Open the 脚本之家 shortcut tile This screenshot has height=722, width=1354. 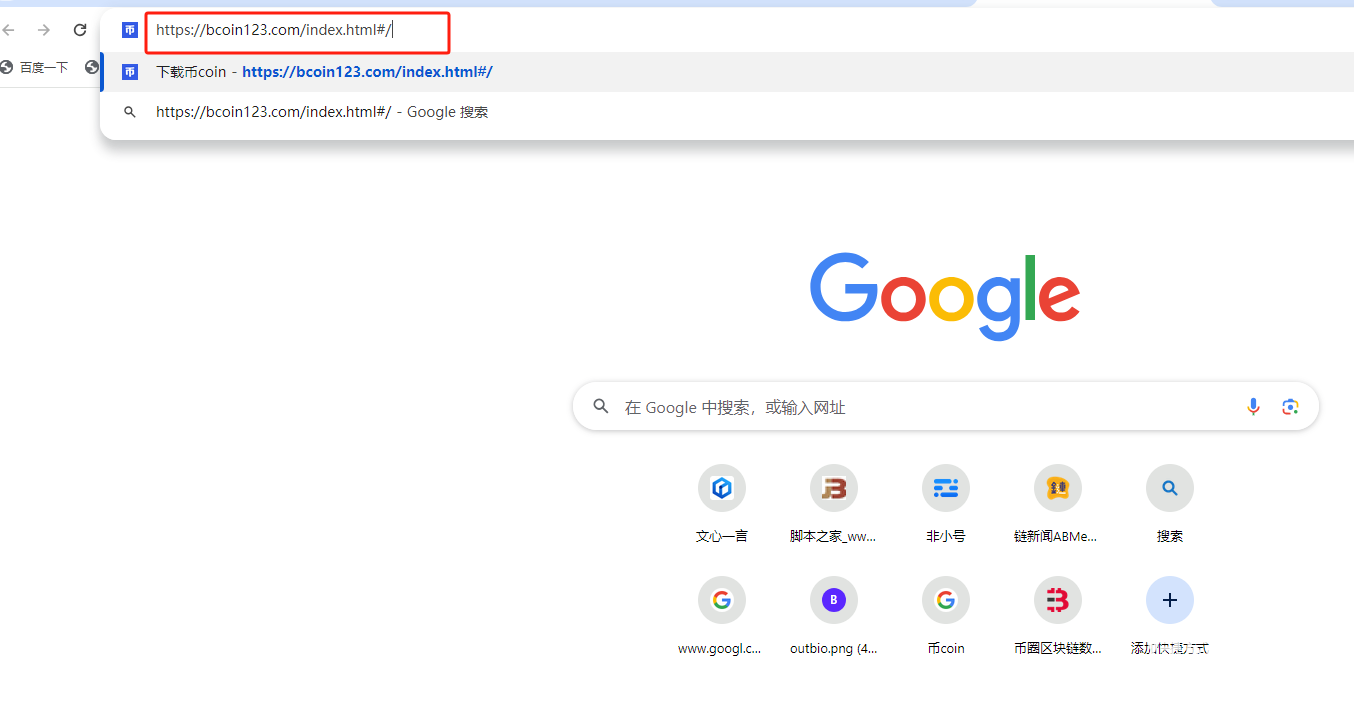click(x=833, y=489)
